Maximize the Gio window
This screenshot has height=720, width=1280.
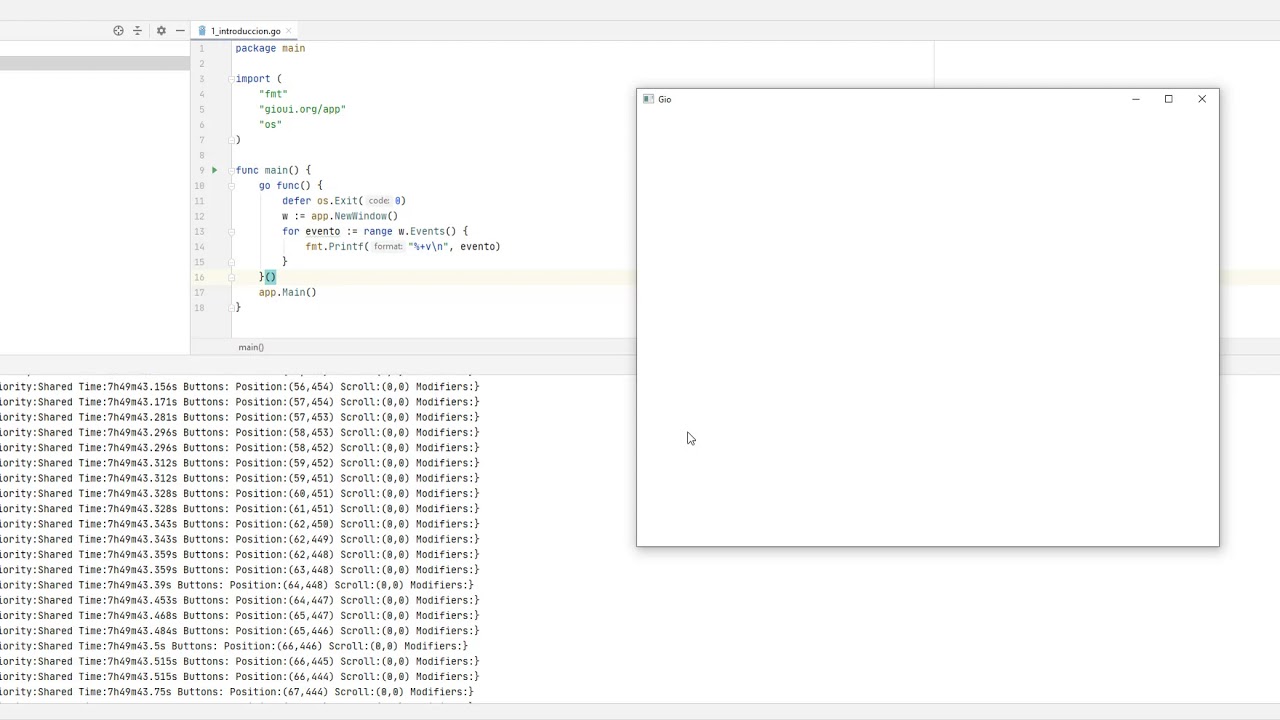(1168, 99)
